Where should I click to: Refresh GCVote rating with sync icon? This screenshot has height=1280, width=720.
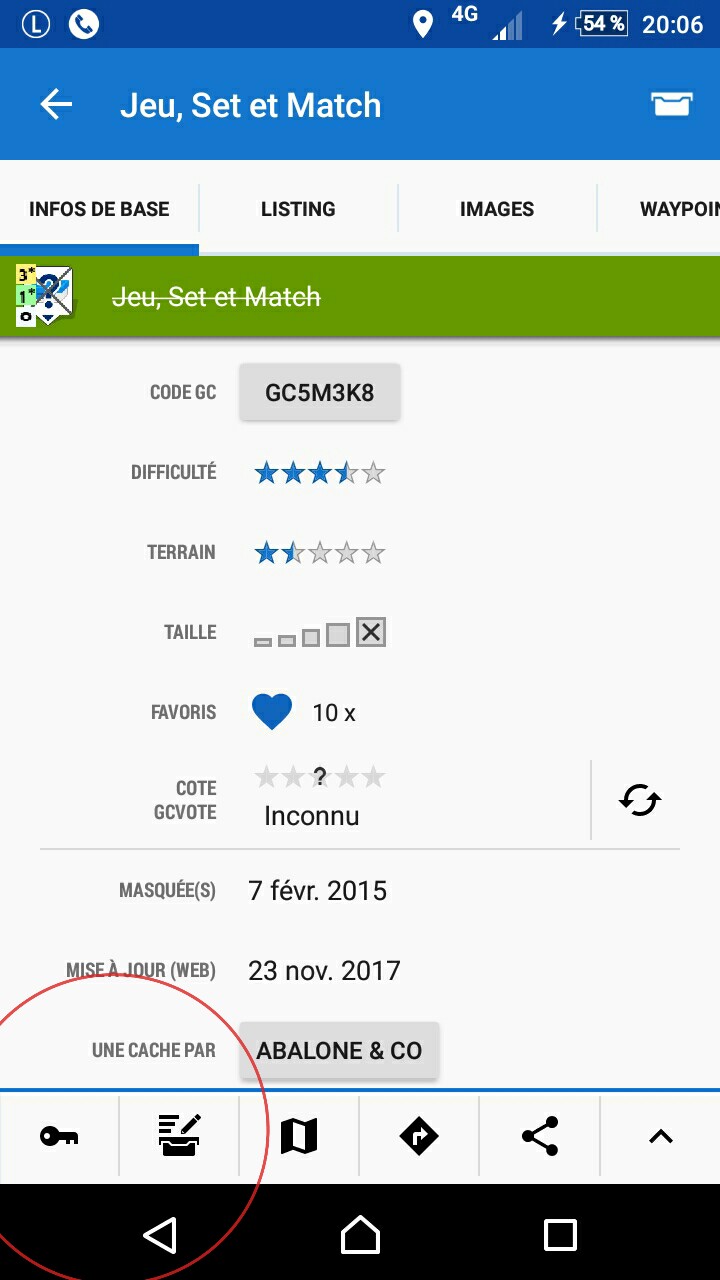[640, 800]
